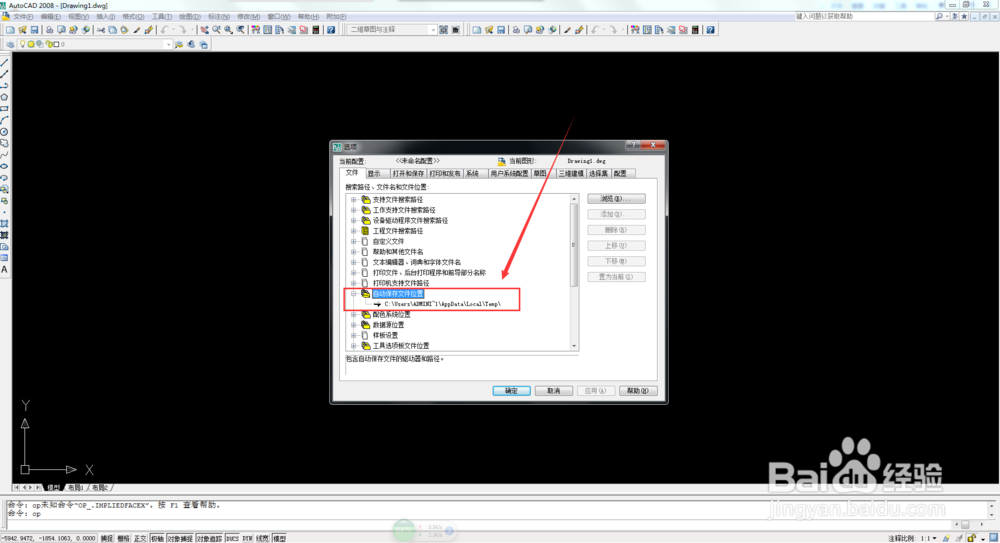Screen dimensions: 1000x543
Task: Expand the 样板设置 tree node
Action: (354, 335)
